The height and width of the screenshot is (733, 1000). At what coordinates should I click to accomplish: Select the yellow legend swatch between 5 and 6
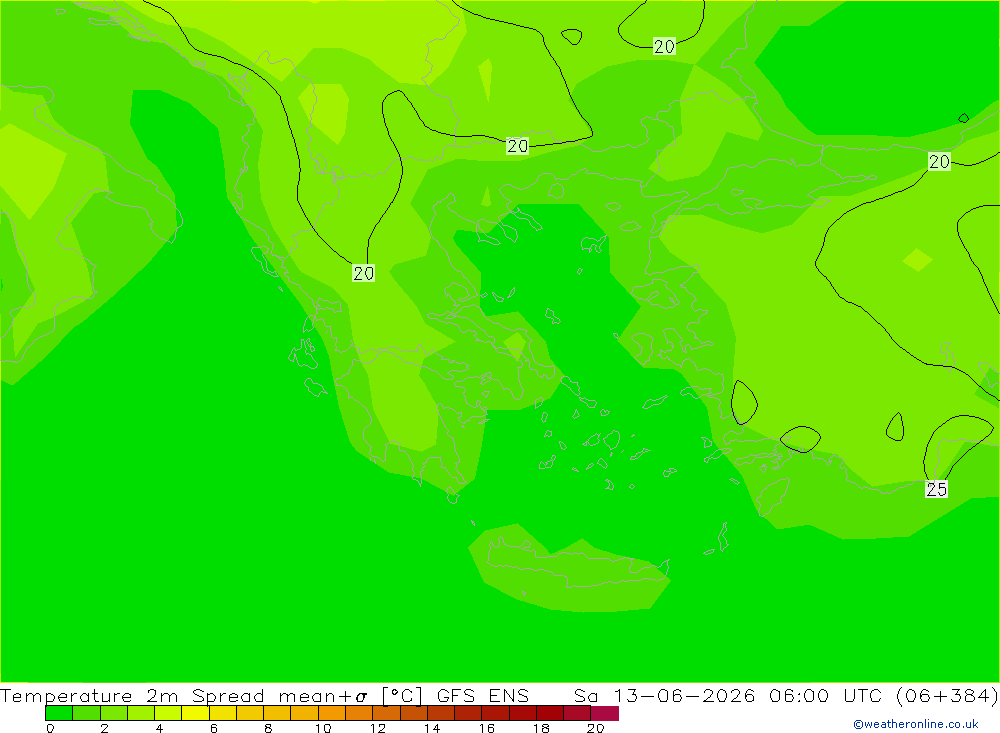point(195,713)
